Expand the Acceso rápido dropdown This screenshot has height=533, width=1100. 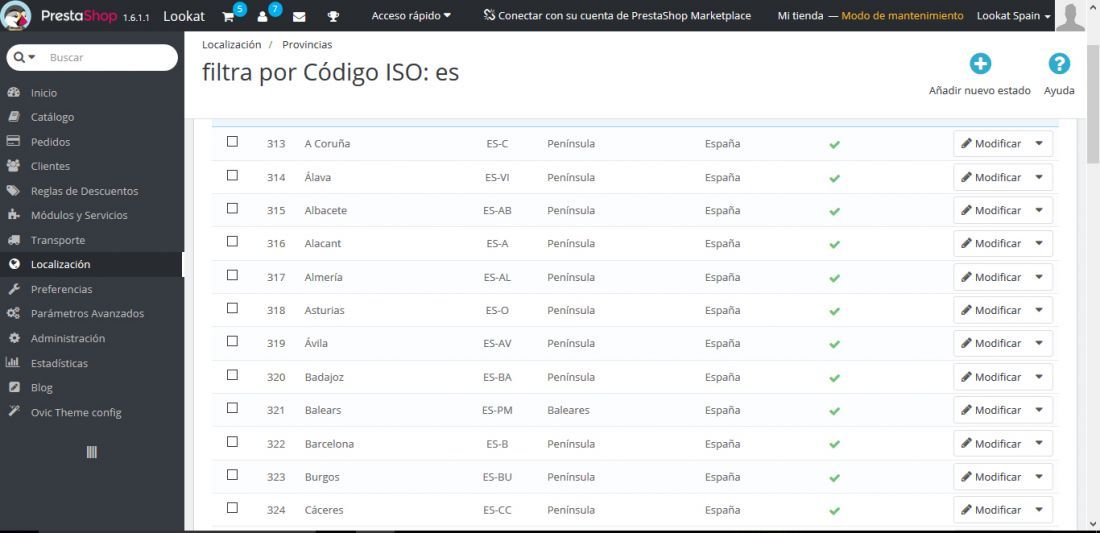pos(411,15)
